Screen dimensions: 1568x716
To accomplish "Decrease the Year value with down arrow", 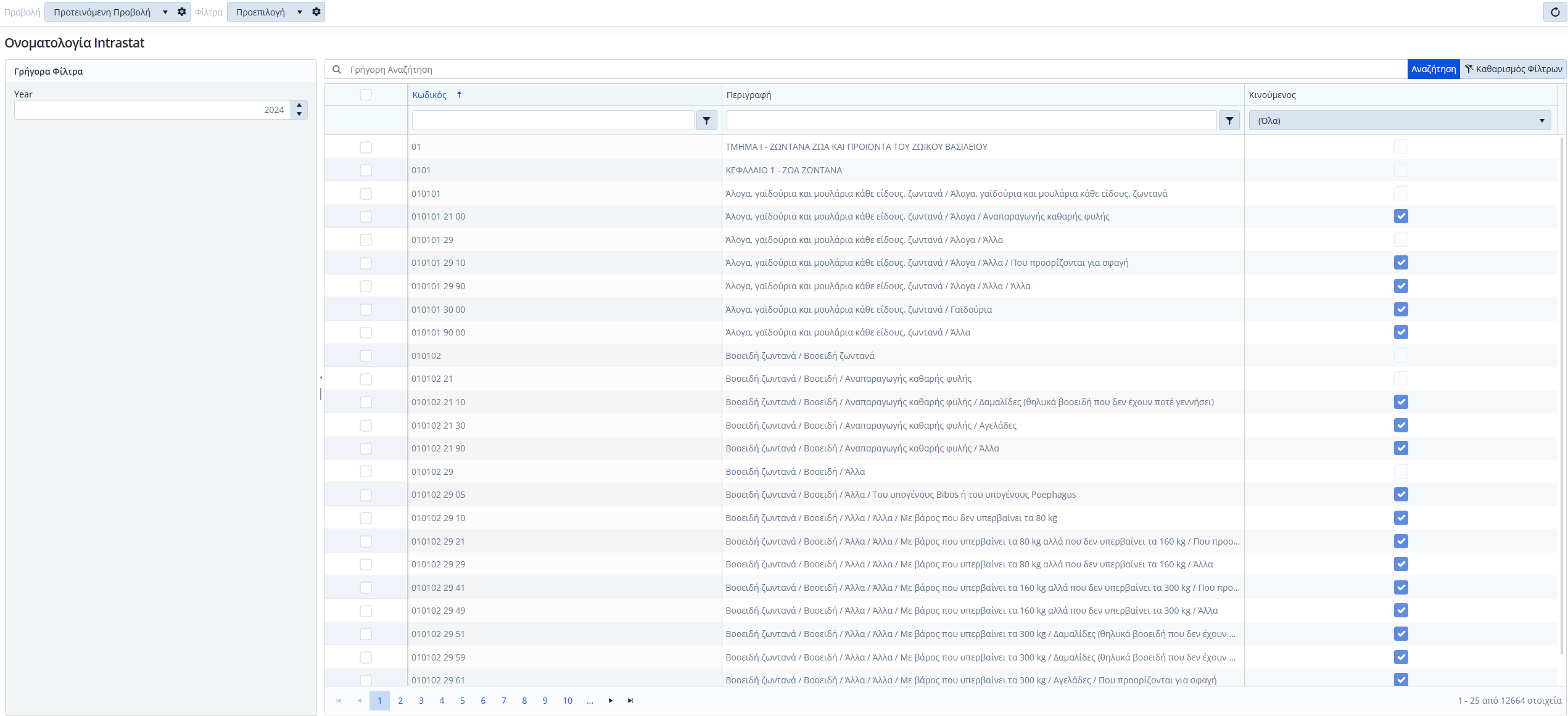I will tap(299, 115).
